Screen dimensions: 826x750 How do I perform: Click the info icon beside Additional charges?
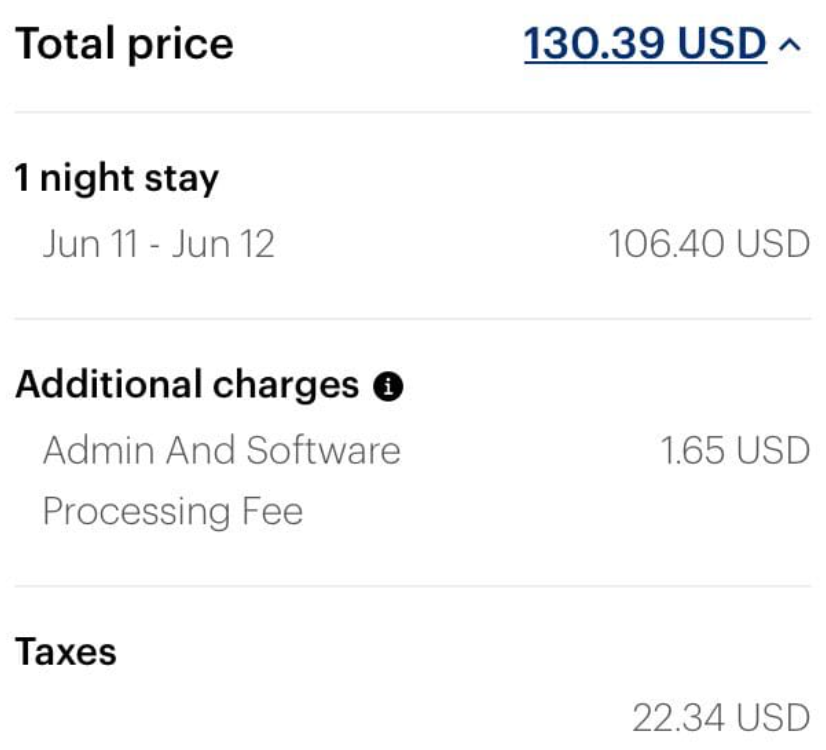point(388,387)
